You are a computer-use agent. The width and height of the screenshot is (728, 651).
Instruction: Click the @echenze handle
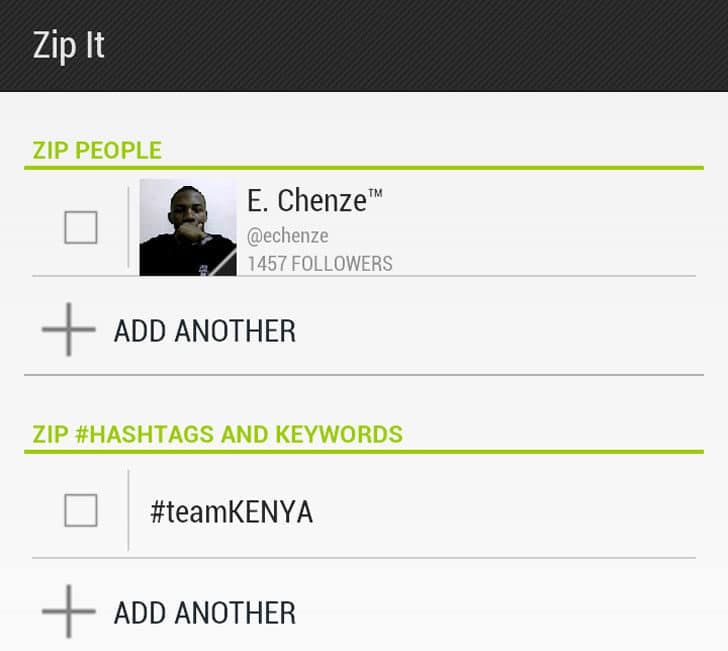tap(288, 236)
